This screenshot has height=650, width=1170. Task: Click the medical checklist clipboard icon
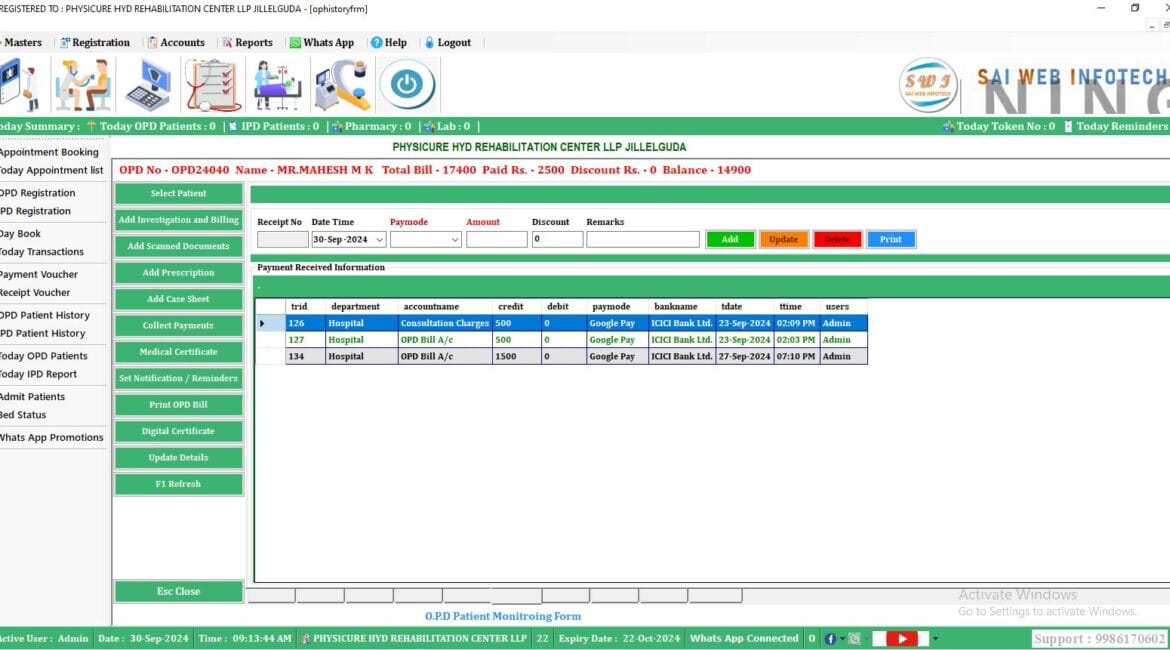click(212, 84)
